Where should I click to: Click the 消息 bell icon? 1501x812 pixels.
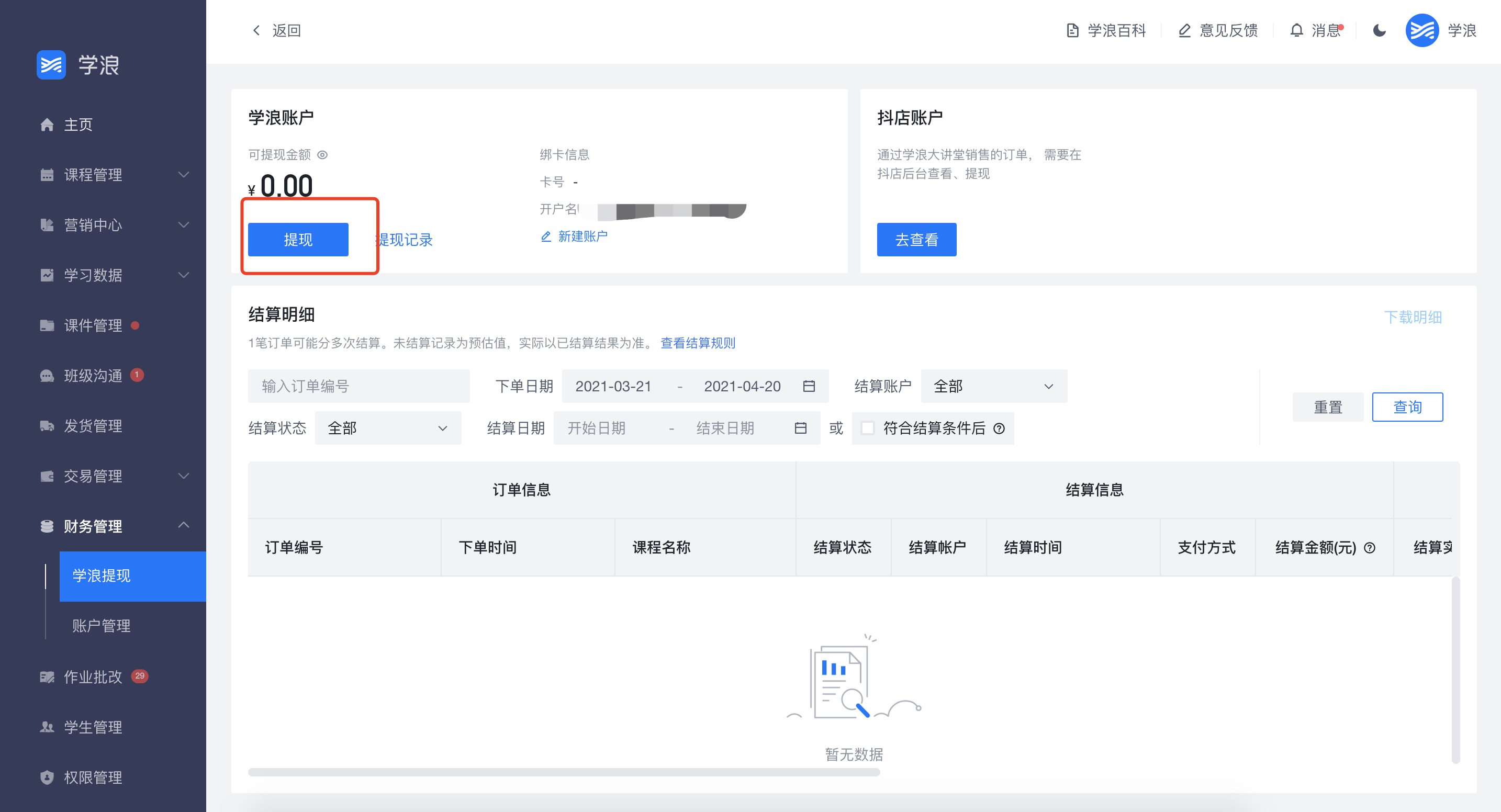[1296, 30]
